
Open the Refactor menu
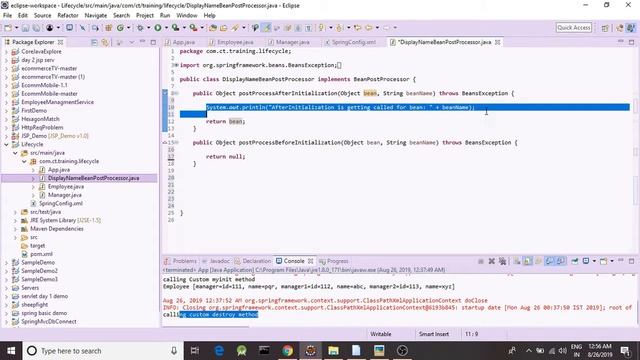coord(68,16)
